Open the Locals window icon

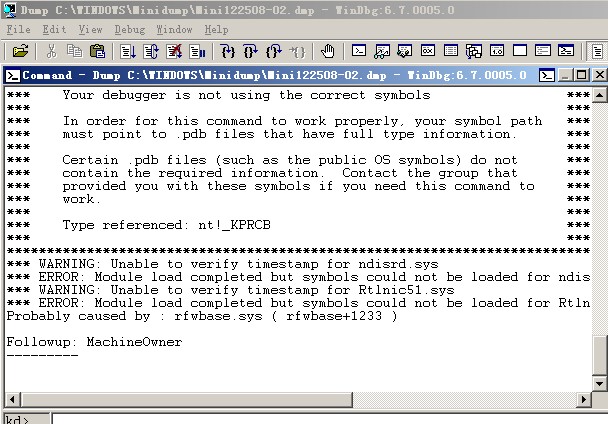coord(404,51)
